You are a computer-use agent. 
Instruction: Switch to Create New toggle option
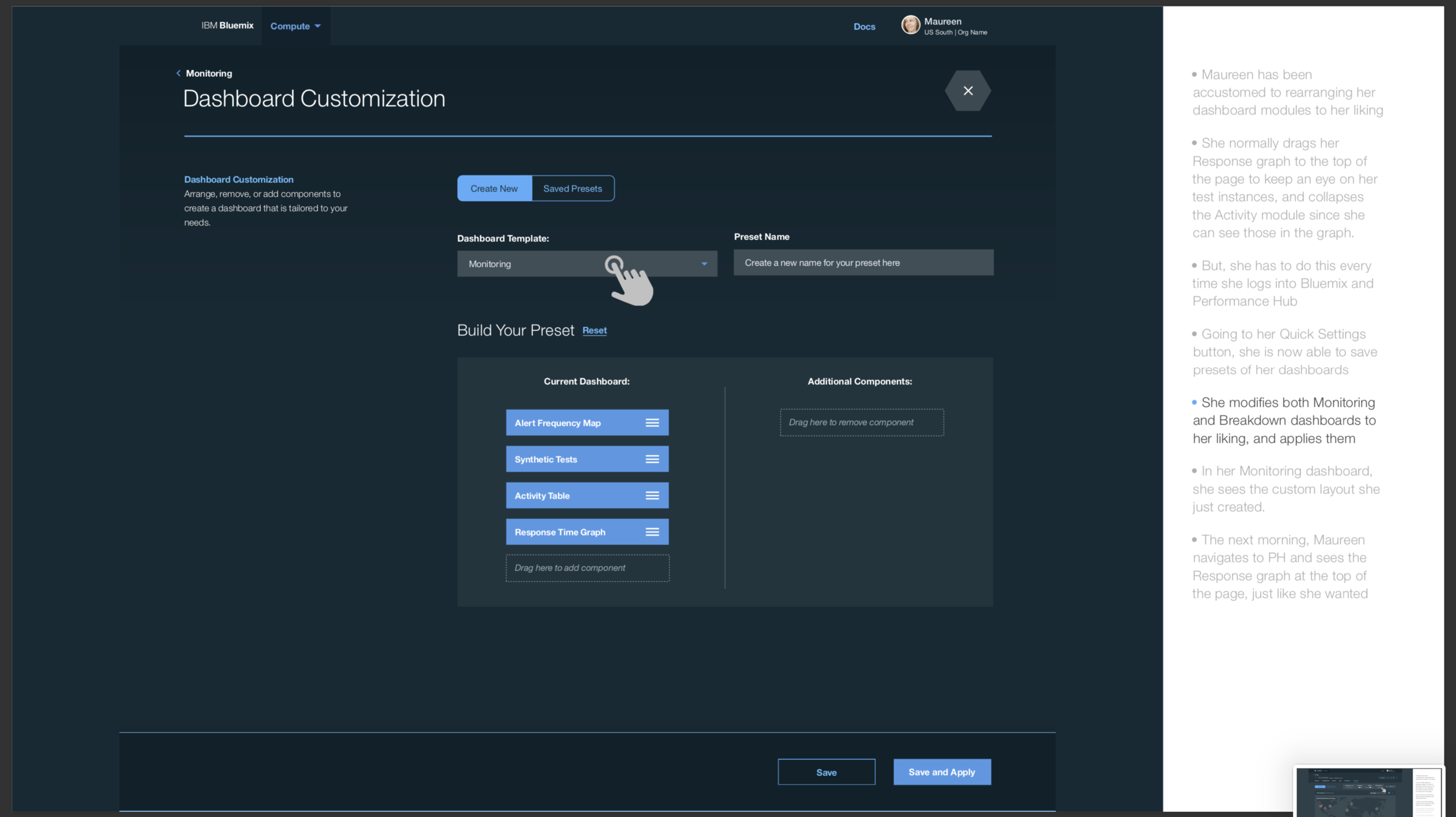click(494, 189)
